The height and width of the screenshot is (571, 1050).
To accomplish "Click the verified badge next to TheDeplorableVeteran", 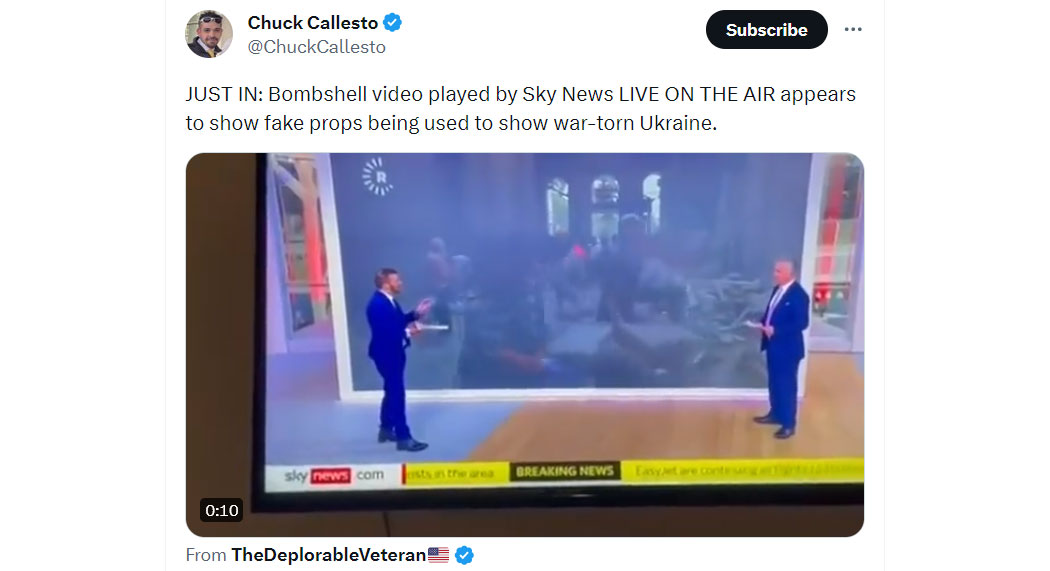I will pyautogui.click(x=464, y=555).
